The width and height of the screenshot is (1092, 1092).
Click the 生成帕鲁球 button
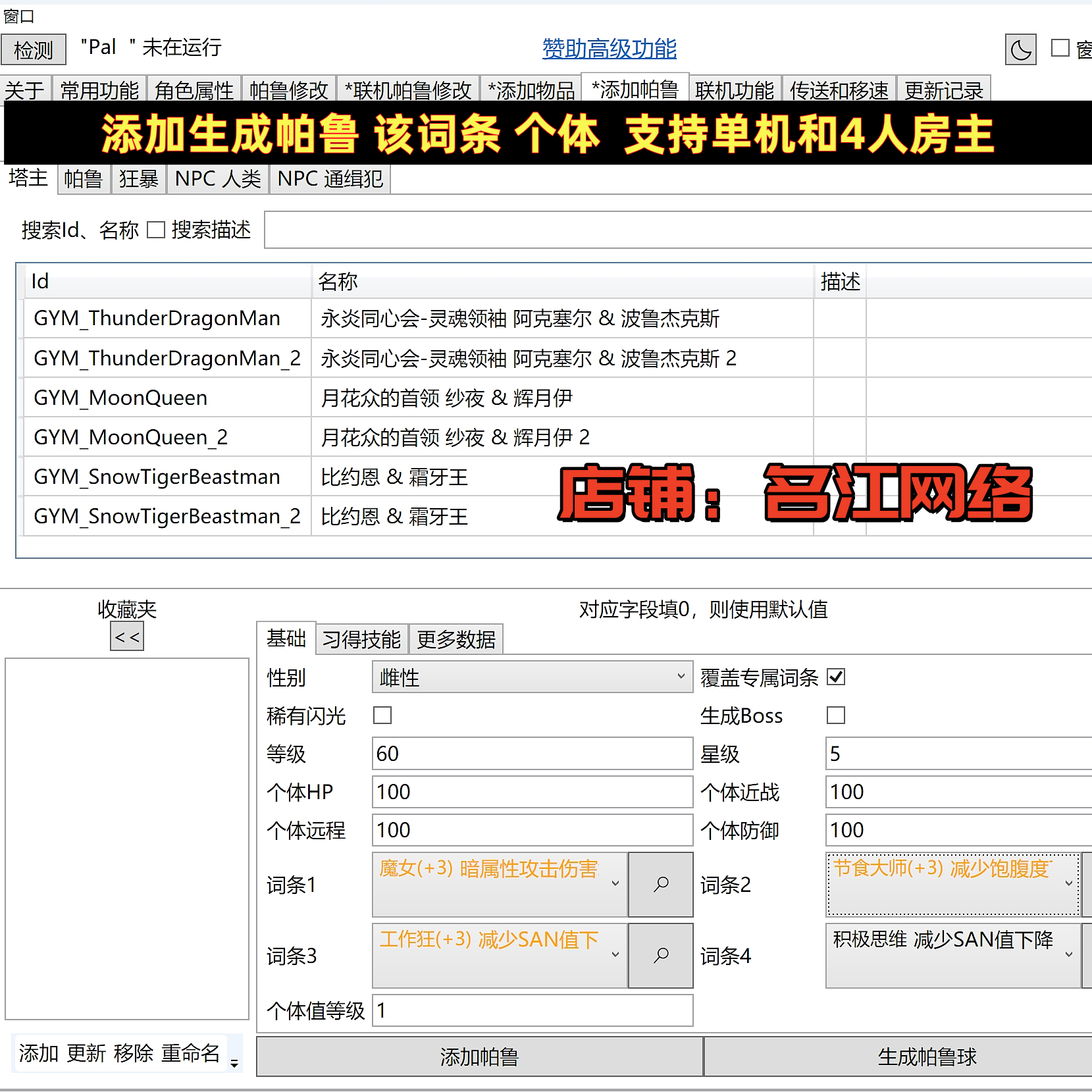(x=927, y=1056)
